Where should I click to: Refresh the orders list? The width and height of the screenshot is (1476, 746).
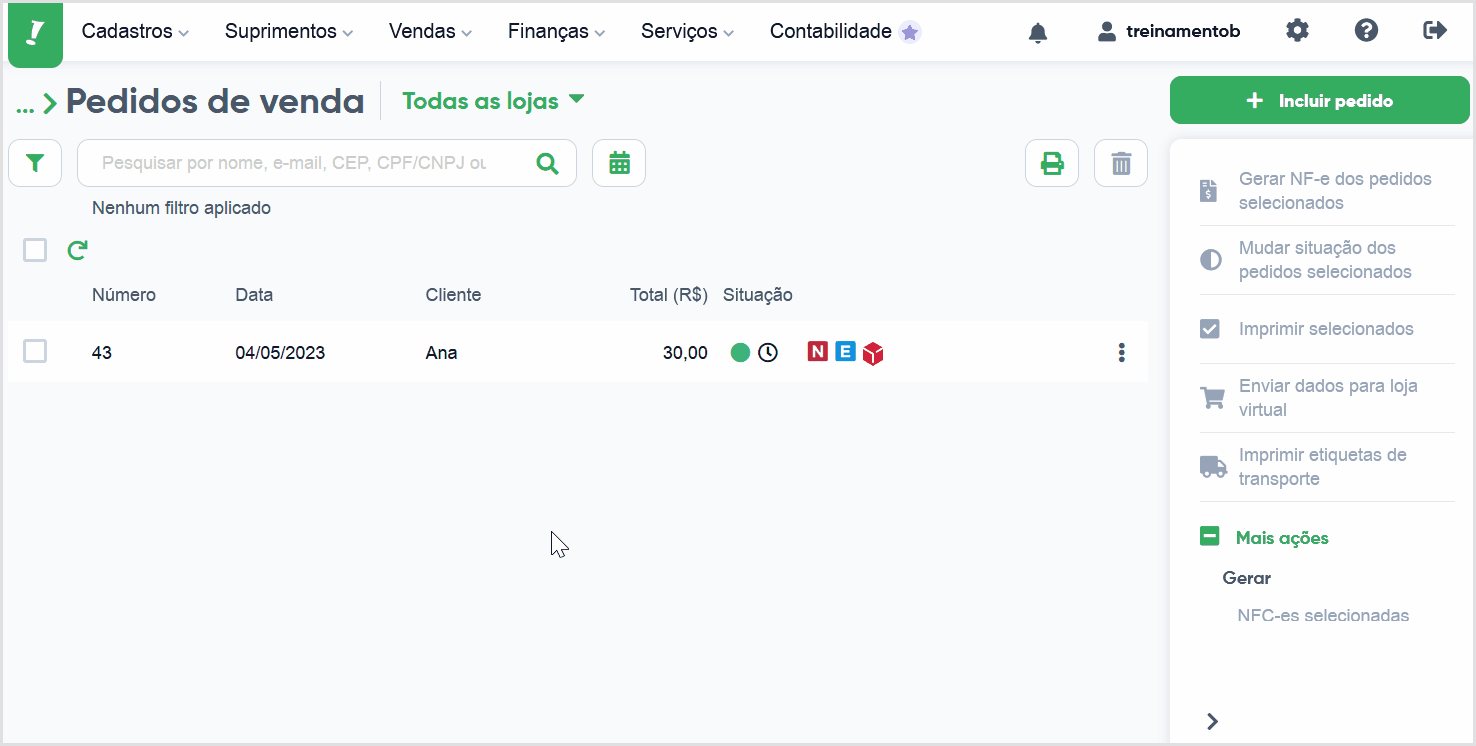click(x=77, y=250)
